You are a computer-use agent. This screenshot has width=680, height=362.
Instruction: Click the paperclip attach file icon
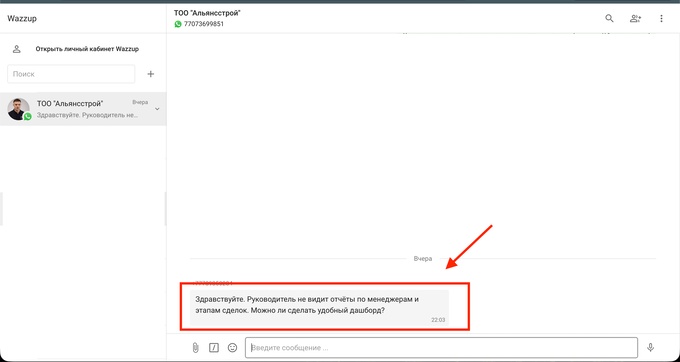pos(195,348)
